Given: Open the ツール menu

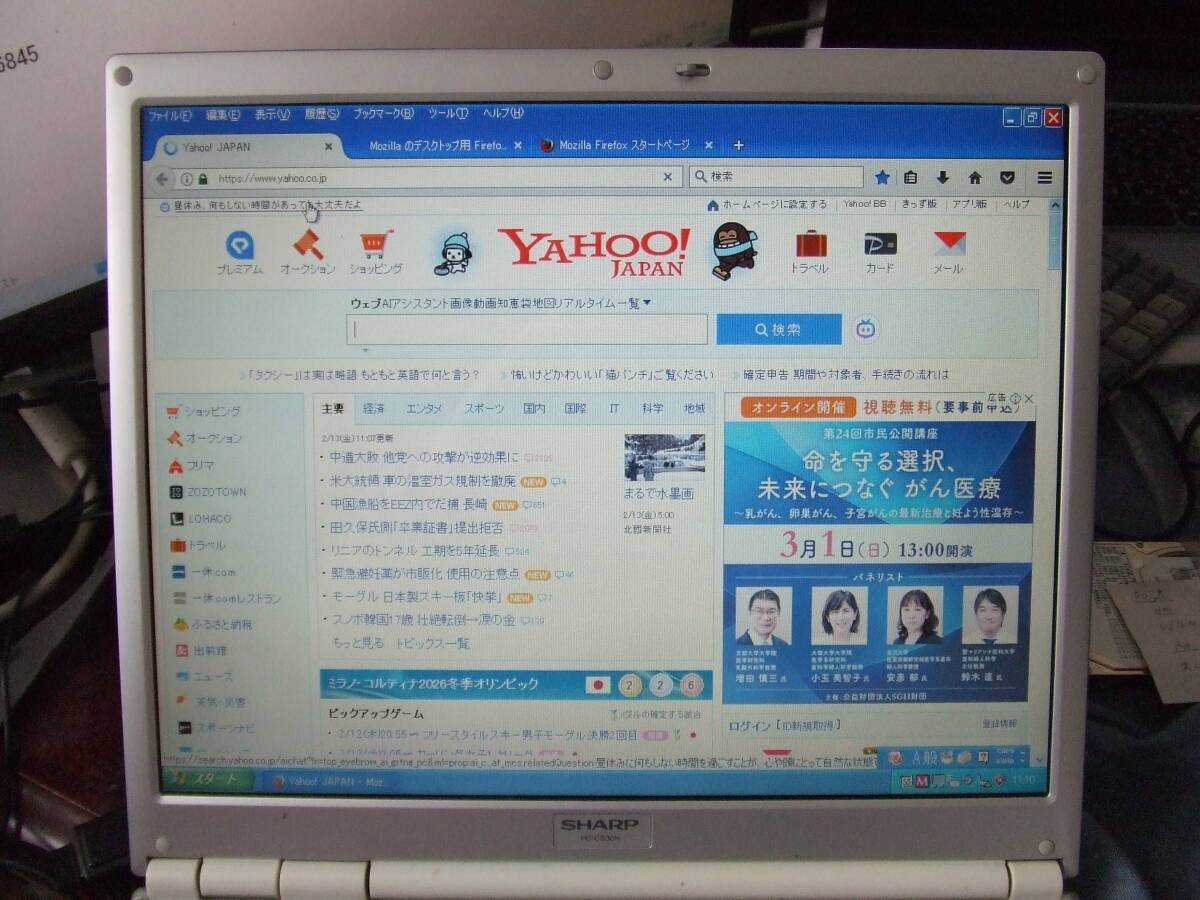Looking at the screenshot, I should click(x=447, y=114).
